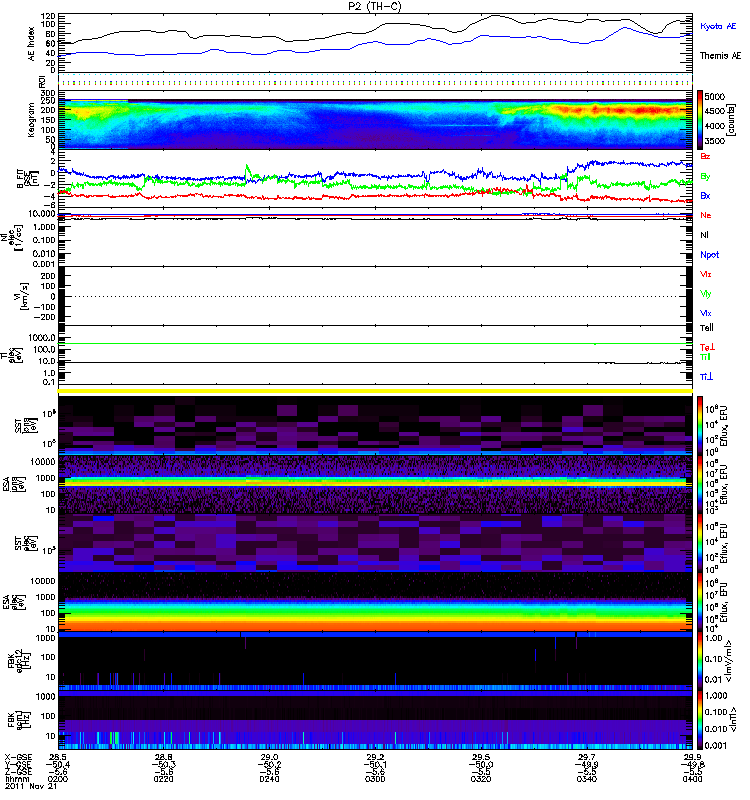Click the SST ions Eflux color bar
The height and width of the screenshot is (800, 750).
click(700, 425)
